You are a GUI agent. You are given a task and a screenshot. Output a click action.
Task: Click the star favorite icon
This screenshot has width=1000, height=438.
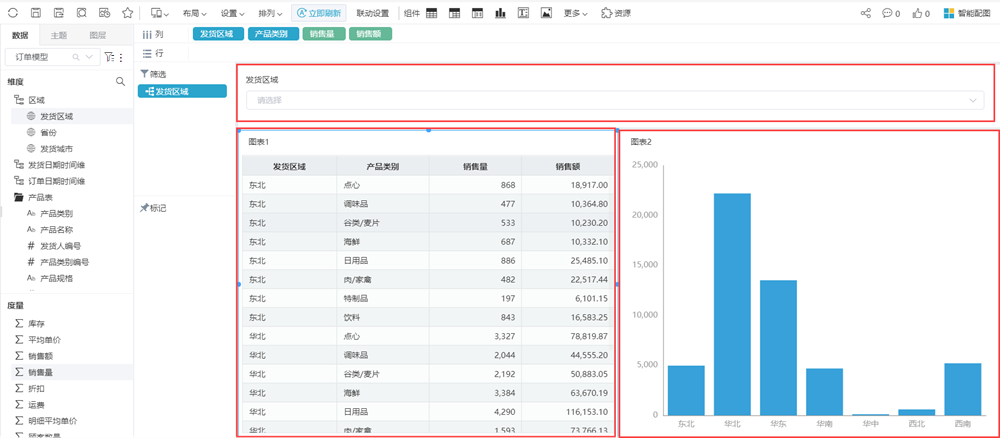[128, 13]
